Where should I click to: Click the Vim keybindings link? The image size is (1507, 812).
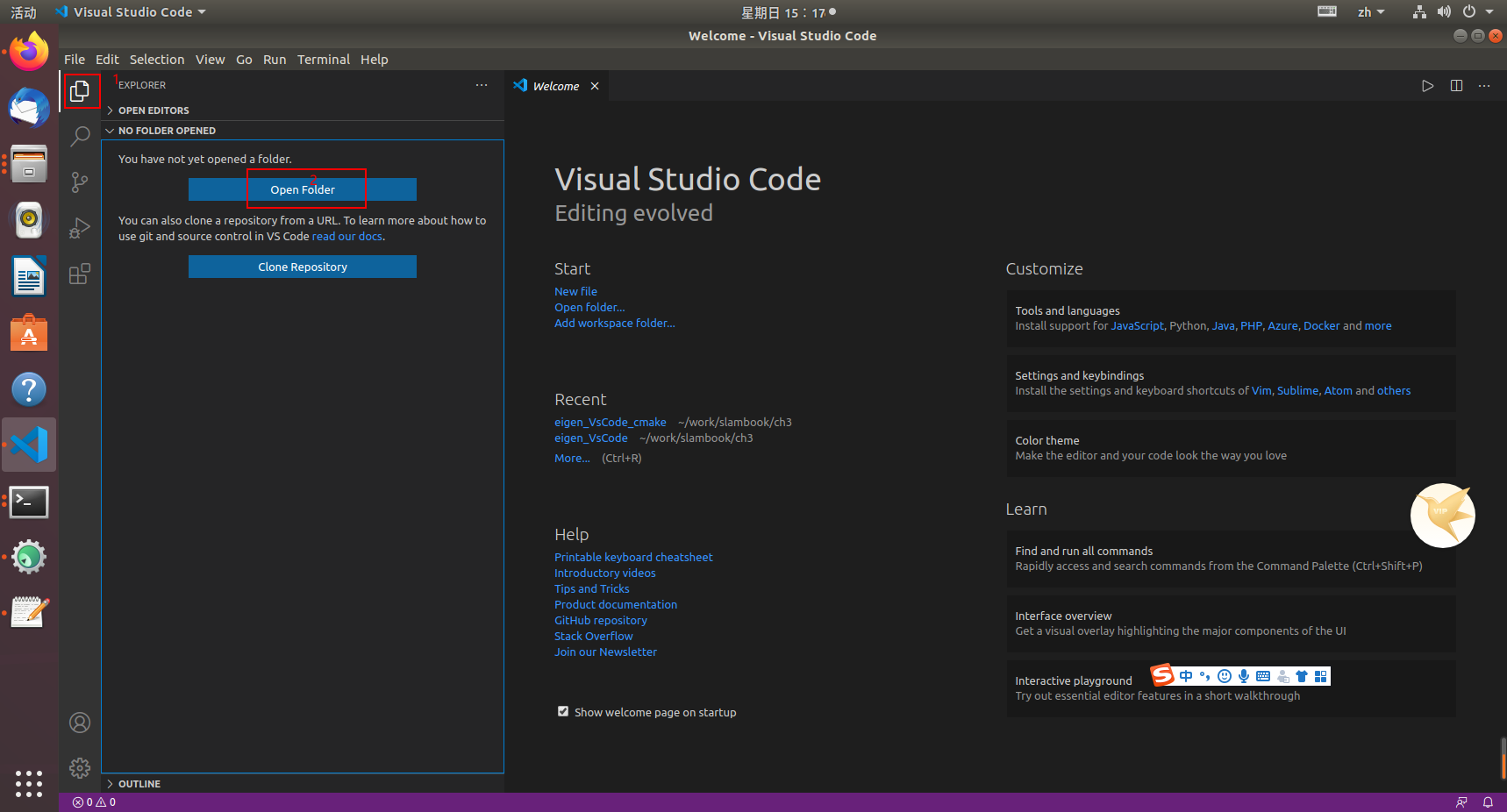(1261, 391)
